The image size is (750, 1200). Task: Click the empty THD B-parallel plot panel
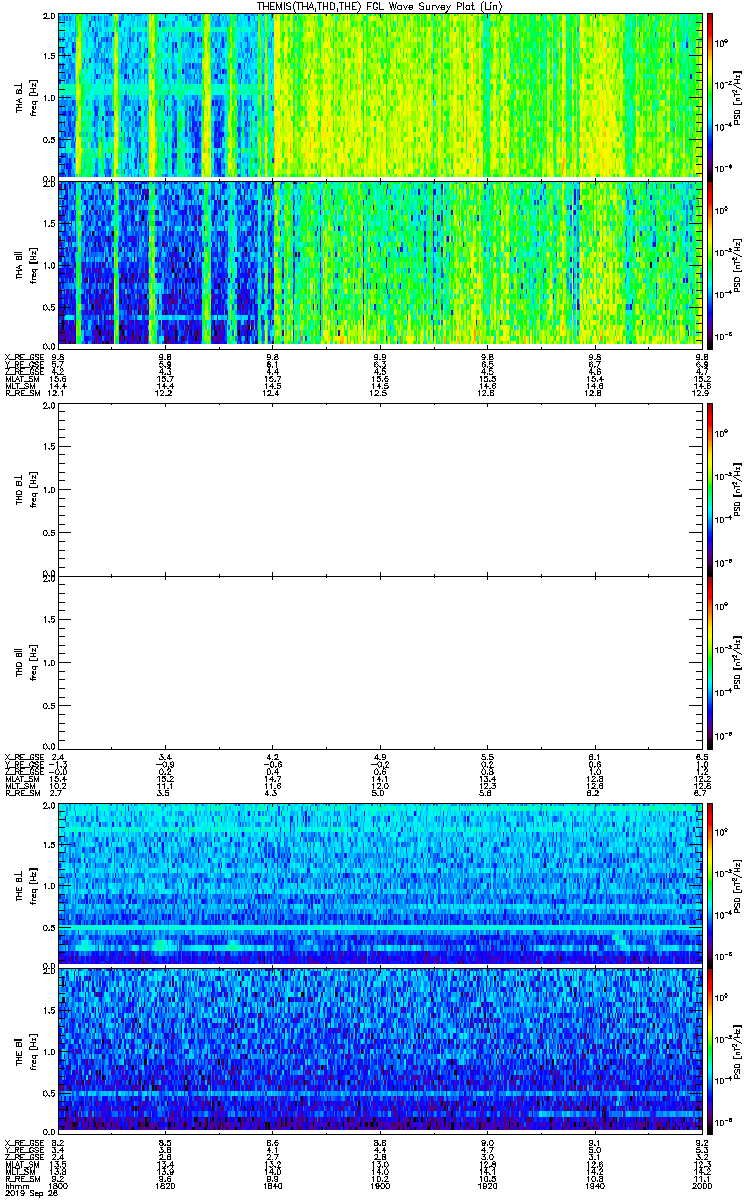coord(381,661)
